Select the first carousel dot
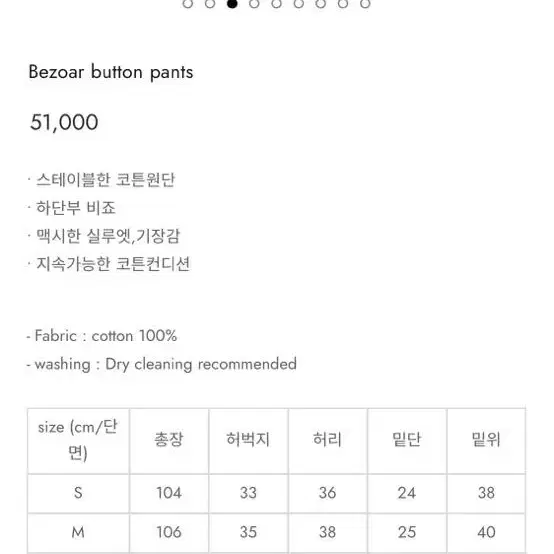554x554 pixels. (x=188, y=4)
